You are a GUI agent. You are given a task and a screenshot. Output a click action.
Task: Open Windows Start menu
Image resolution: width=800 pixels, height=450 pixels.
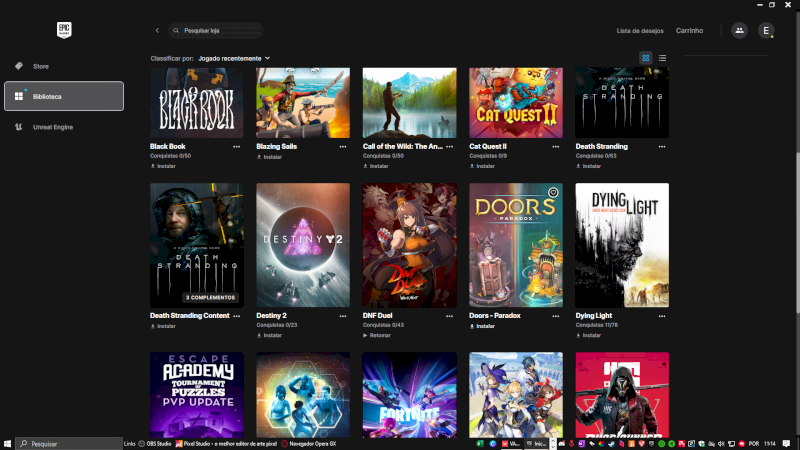click(x=7, y=444)
